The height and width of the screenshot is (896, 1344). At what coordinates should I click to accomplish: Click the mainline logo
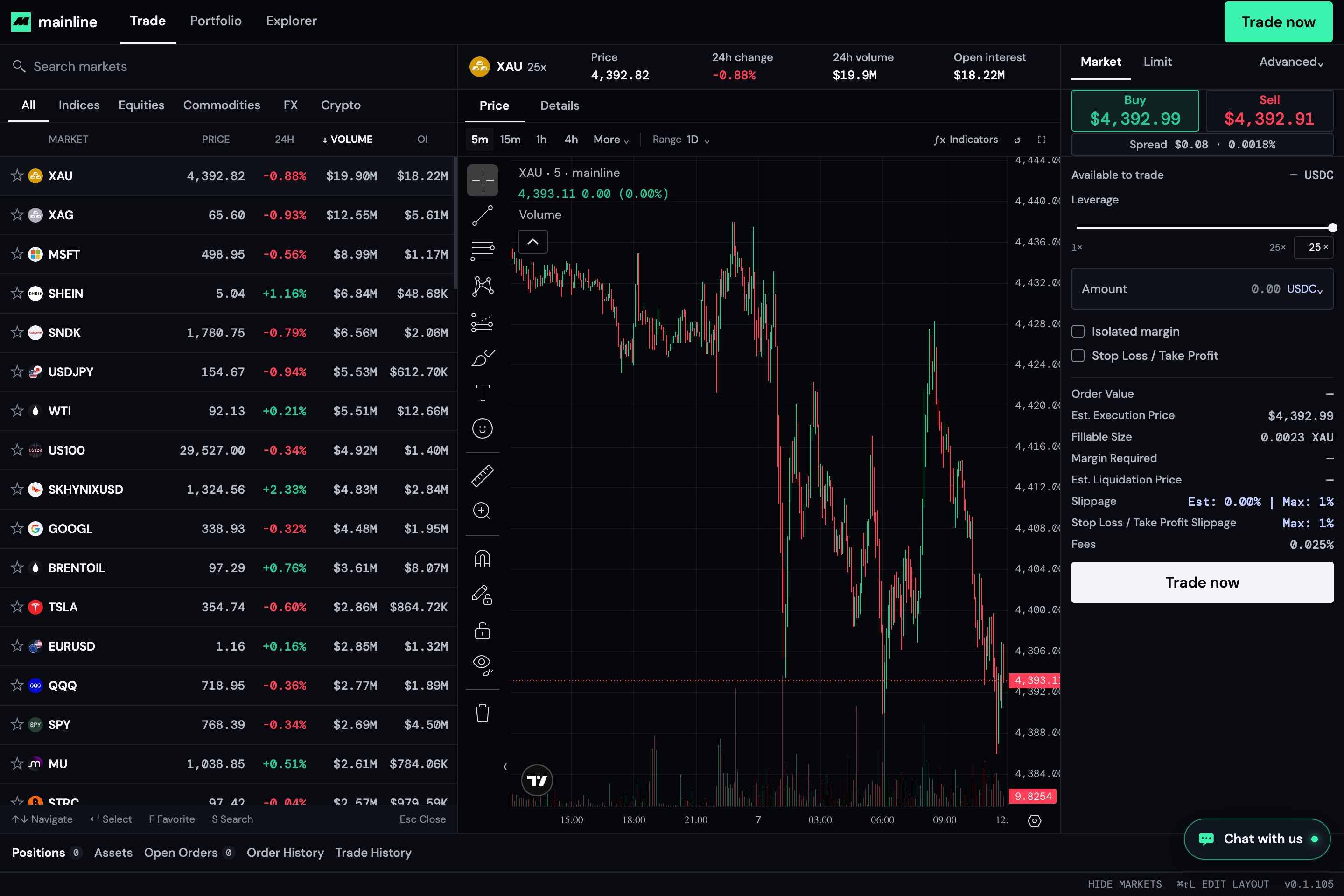(54, 22)
